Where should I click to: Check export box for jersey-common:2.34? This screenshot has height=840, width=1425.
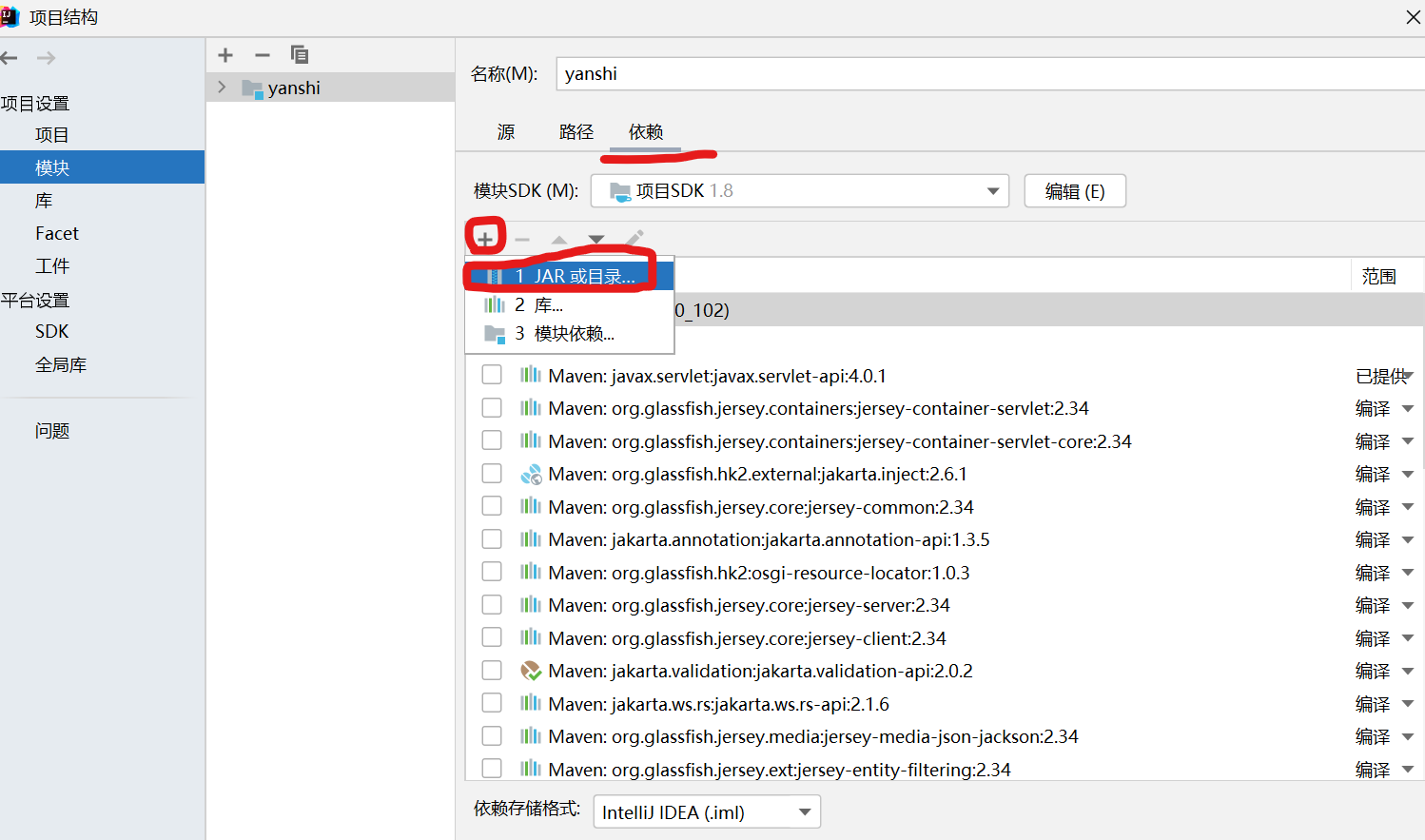[492, 506]
